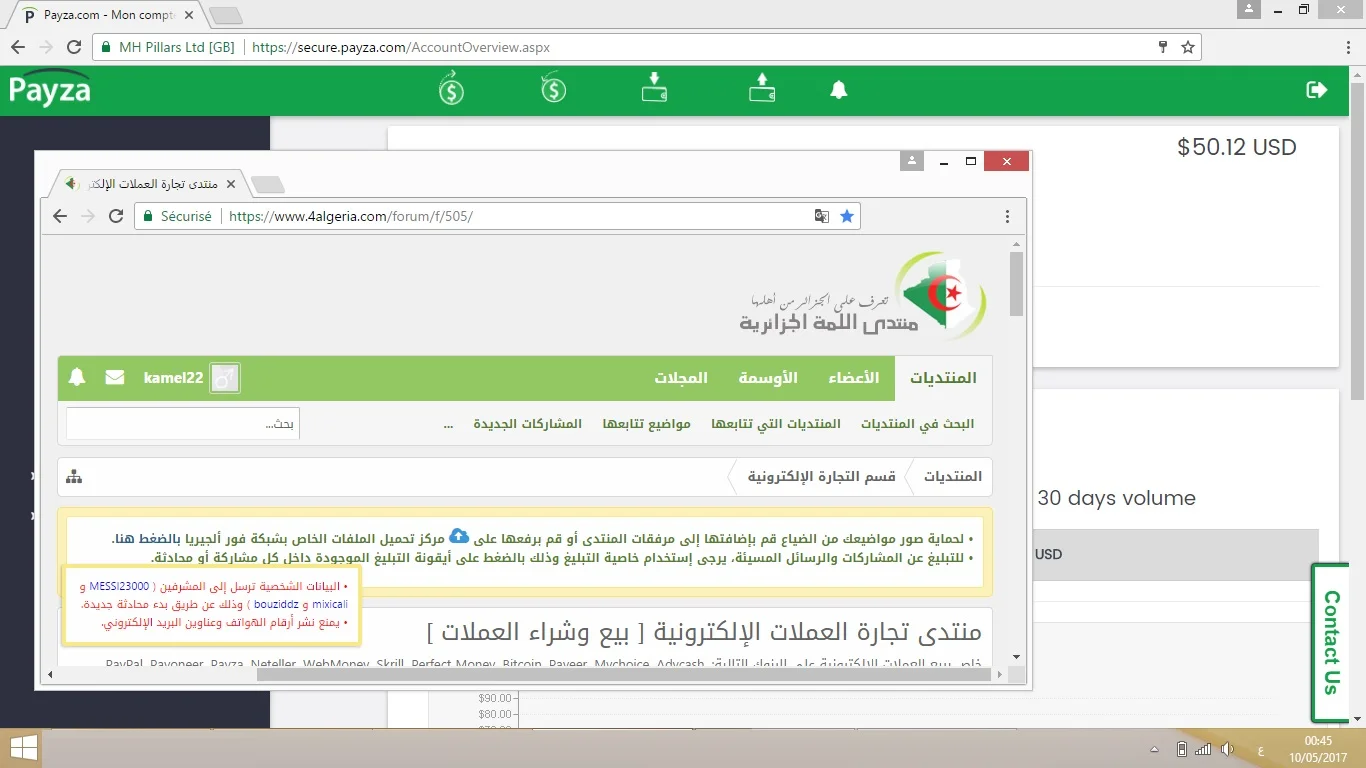Image resolution: width=1366 pixels, height=768 pixels.
Task: Open Payza notifications bell
Action: click(839, 90)
